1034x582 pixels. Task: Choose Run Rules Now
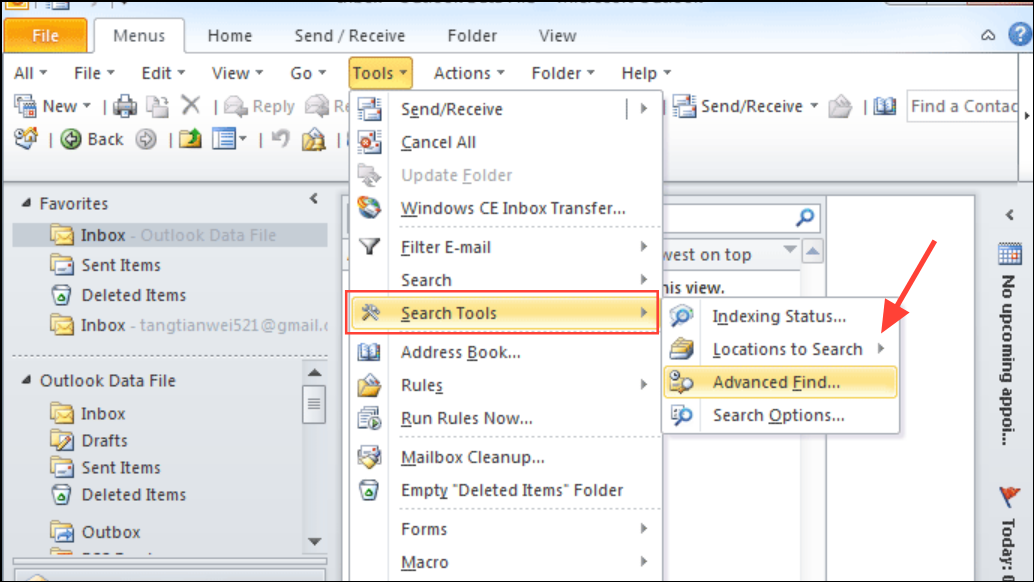point(503,418)
